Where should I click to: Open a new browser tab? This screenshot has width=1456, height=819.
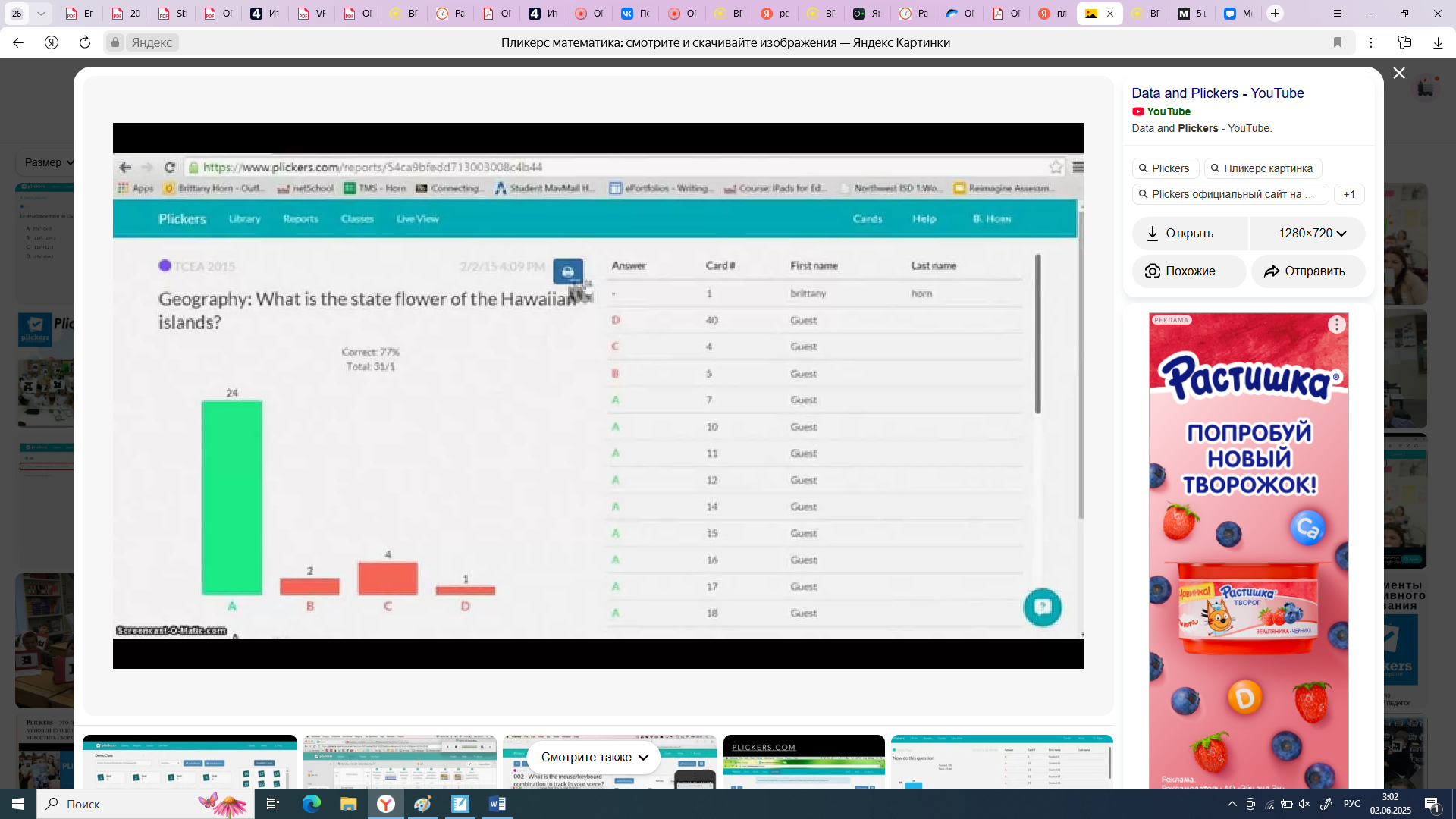[x=1276, y=14]
